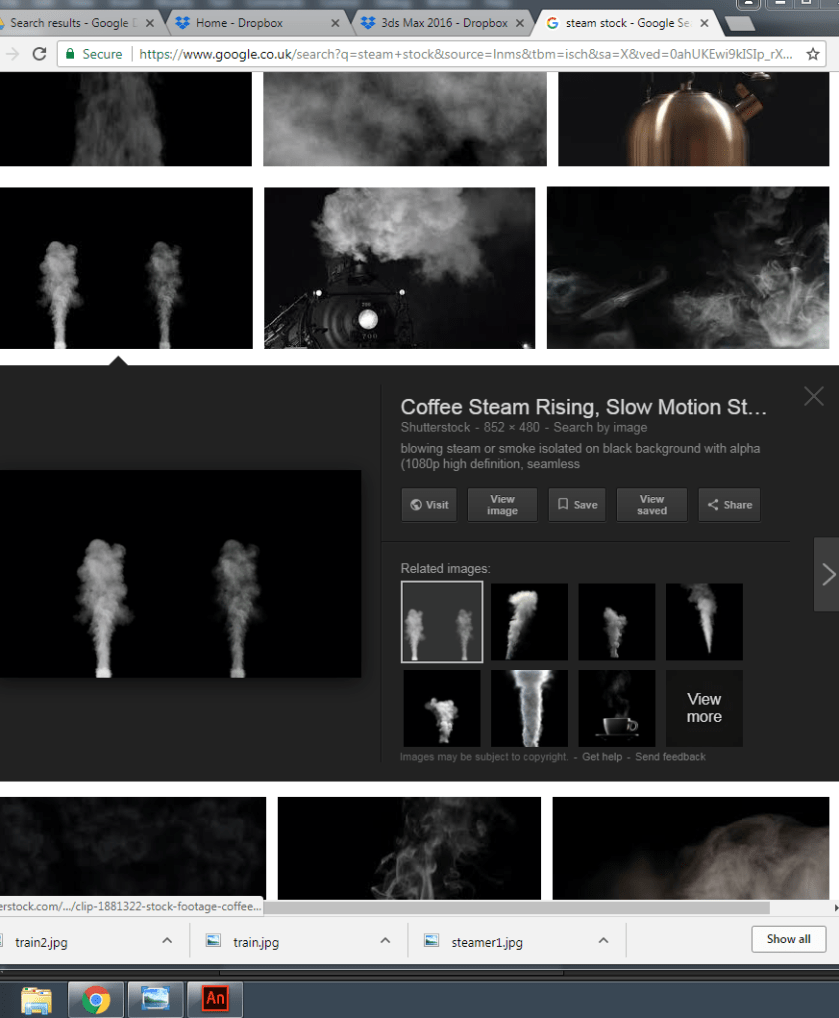Expand options for train.jpg download
This screenshot has width=839, height=1018.
click(x=385, y=941)
